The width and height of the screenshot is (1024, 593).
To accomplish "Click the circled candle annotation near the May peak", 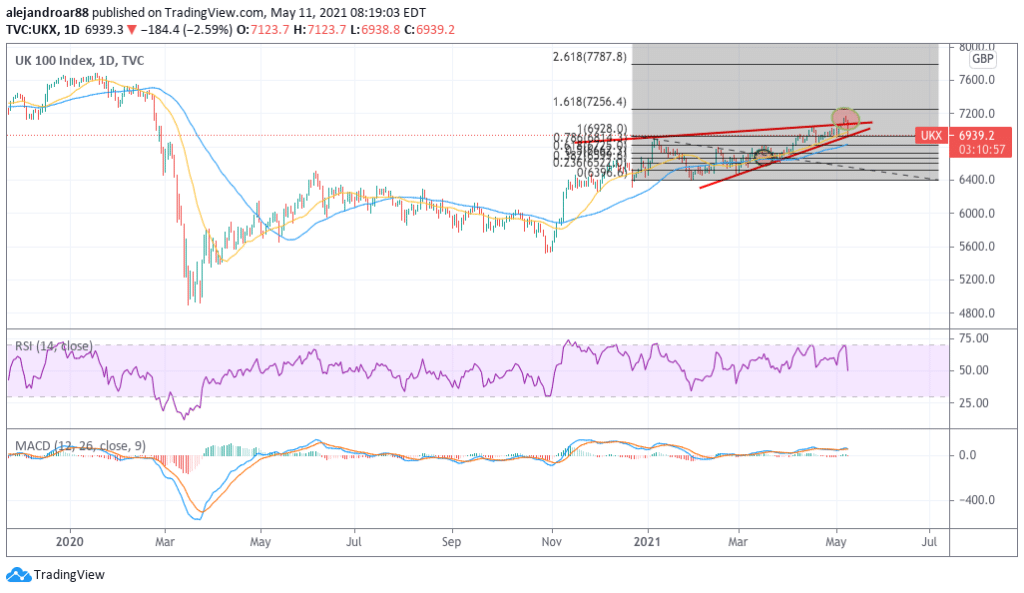I will [x=845, y=119].
